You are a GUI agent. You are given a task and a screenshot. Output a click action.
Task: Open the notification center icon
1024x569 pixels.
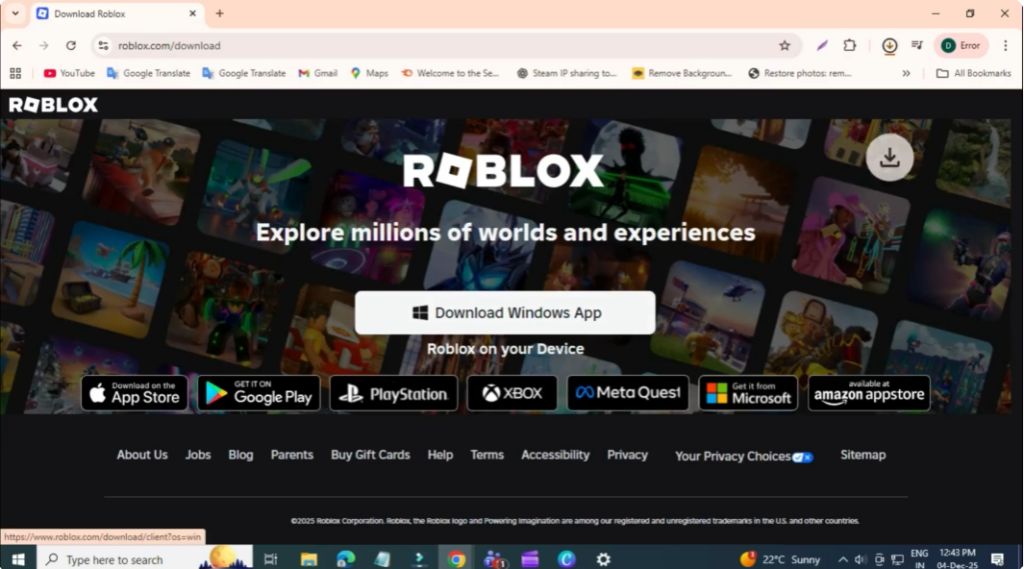(997, 559)
